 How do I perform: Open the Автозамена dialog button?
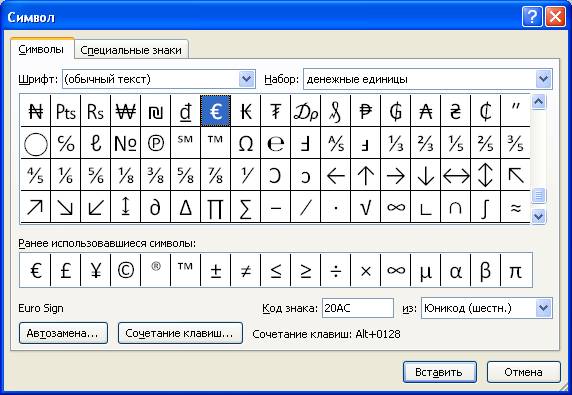click(63, 333)
